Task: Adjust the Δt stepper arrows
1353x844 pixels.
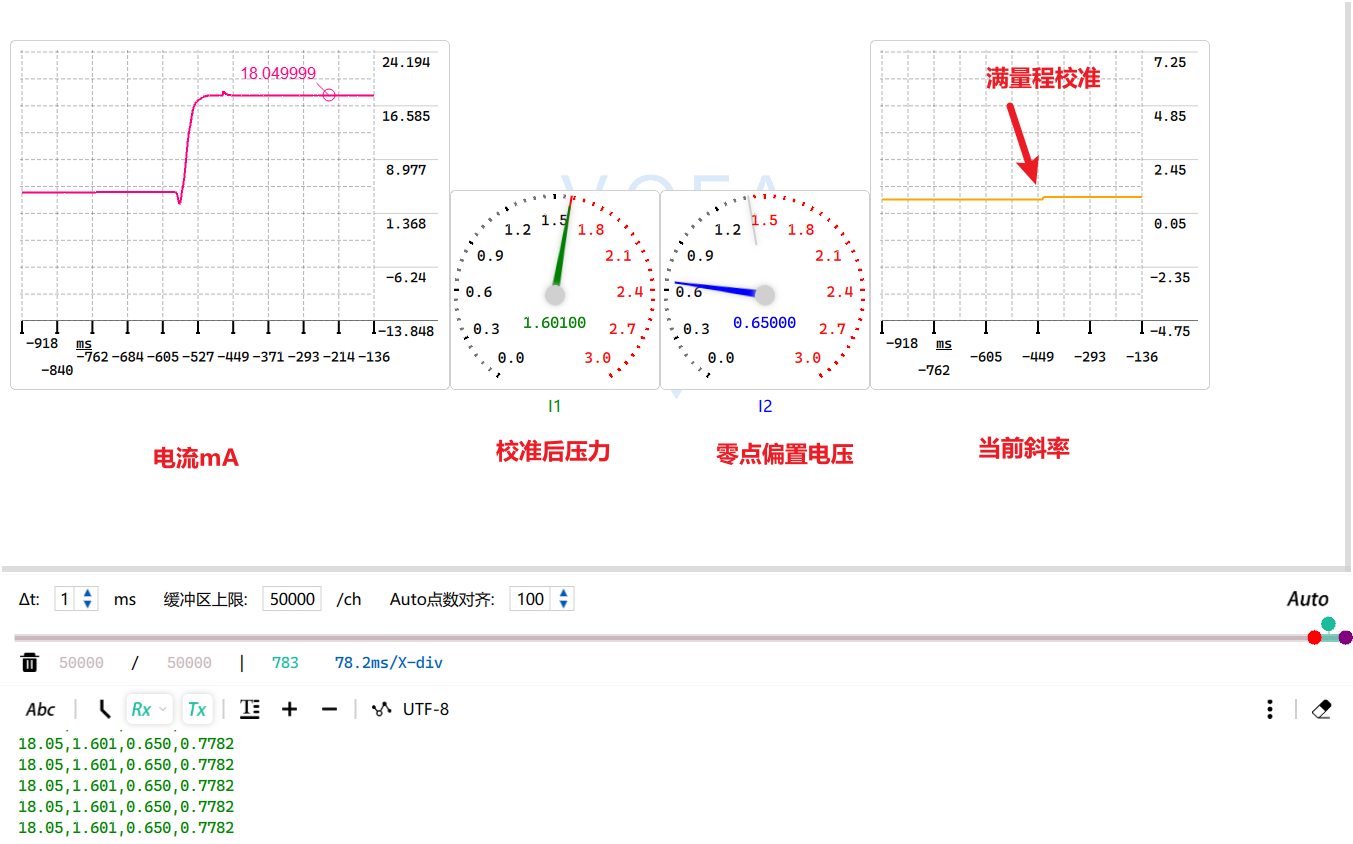Action: click(88, 599)
